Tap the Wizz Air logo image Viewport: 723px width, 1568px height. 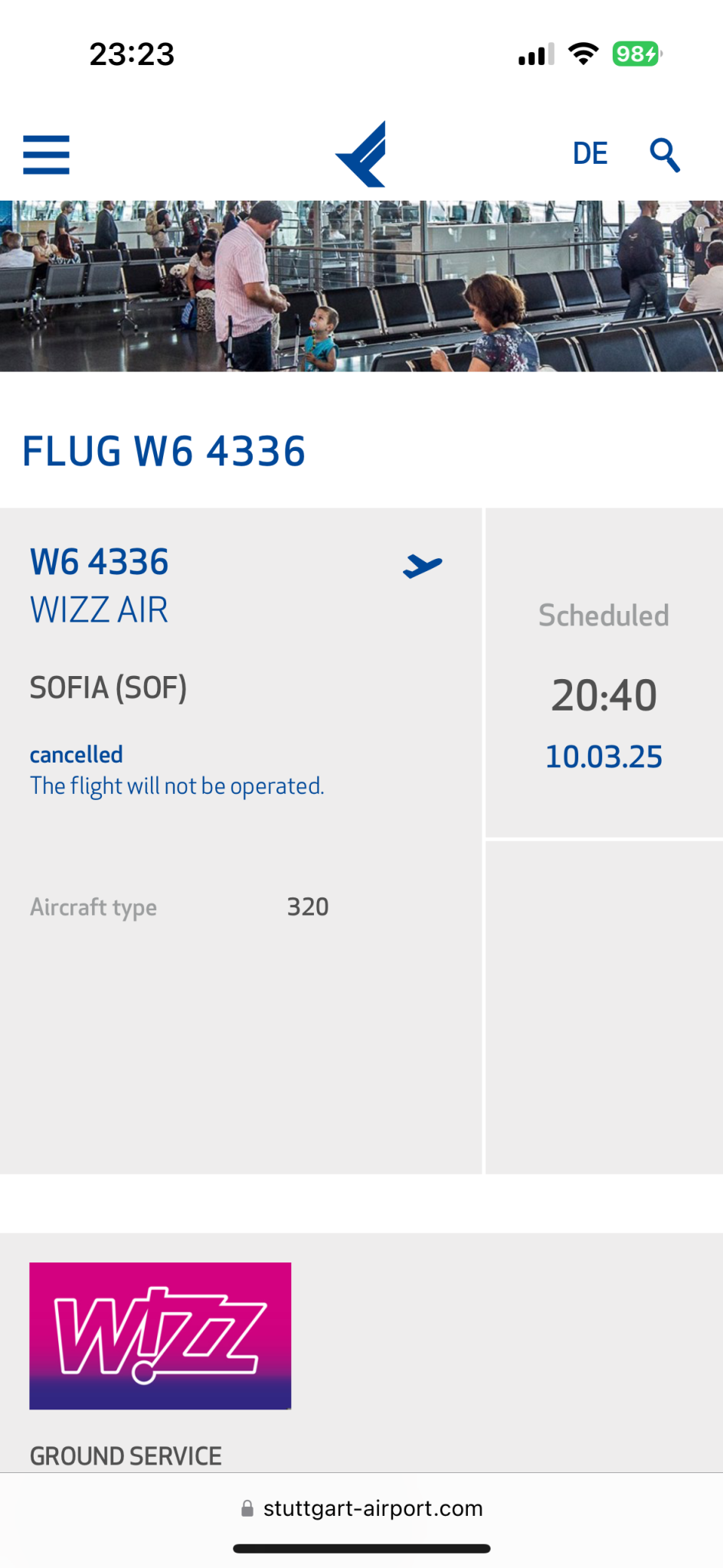[x=160, y=1335]
